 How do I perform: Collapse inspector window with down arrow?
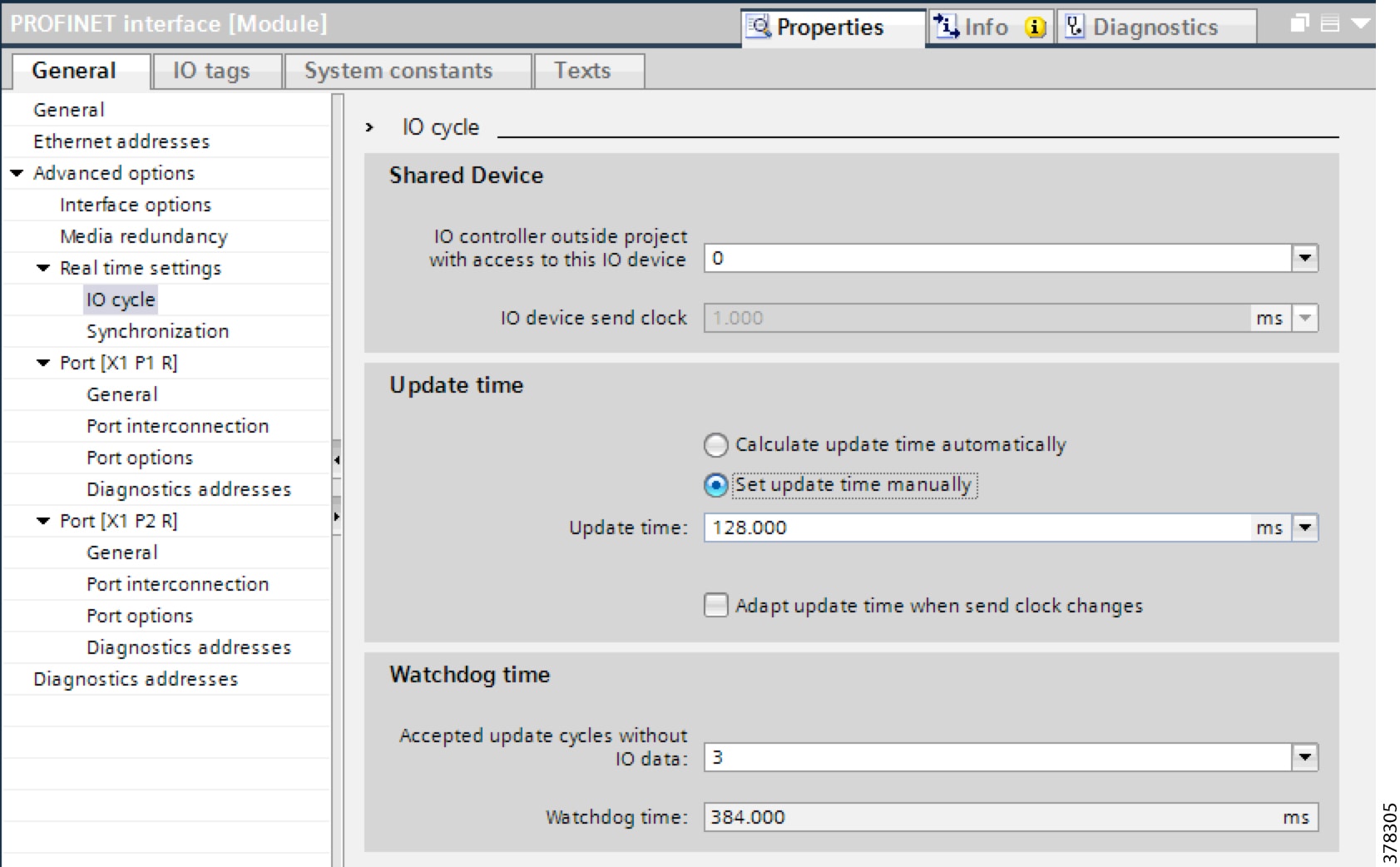pyautogui.click(x=1361, y=23)
